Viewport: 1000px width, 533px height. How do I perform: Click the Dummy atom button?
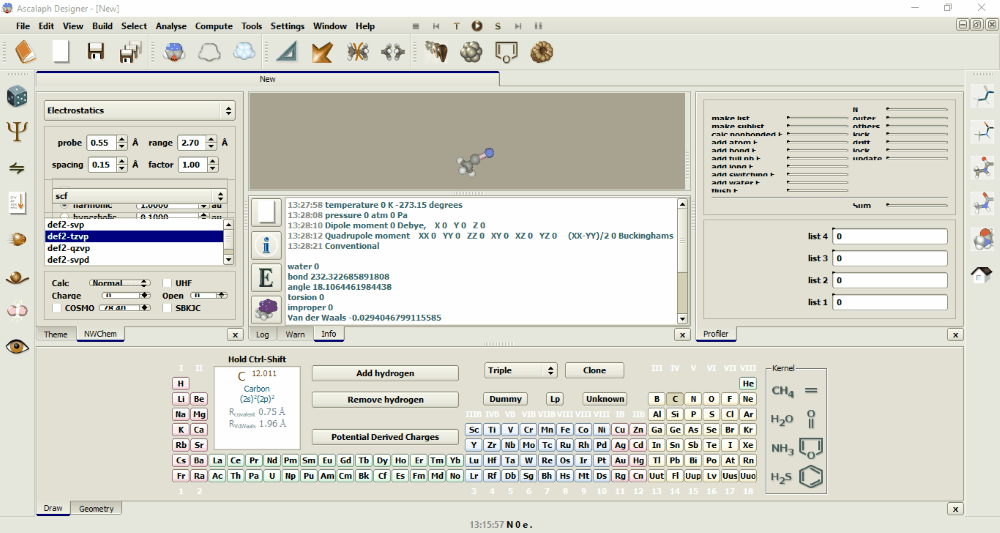click(x=506, y=399)
